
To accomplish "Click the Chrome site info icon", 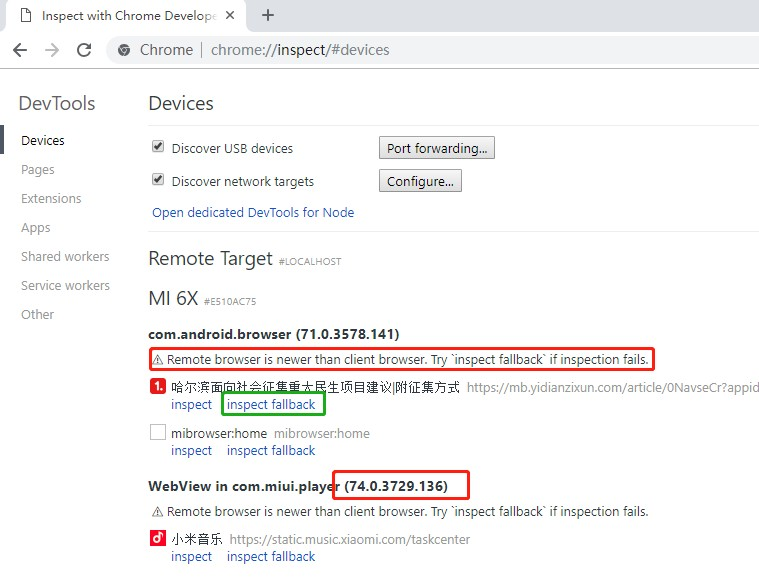I will tap(124, 50).
